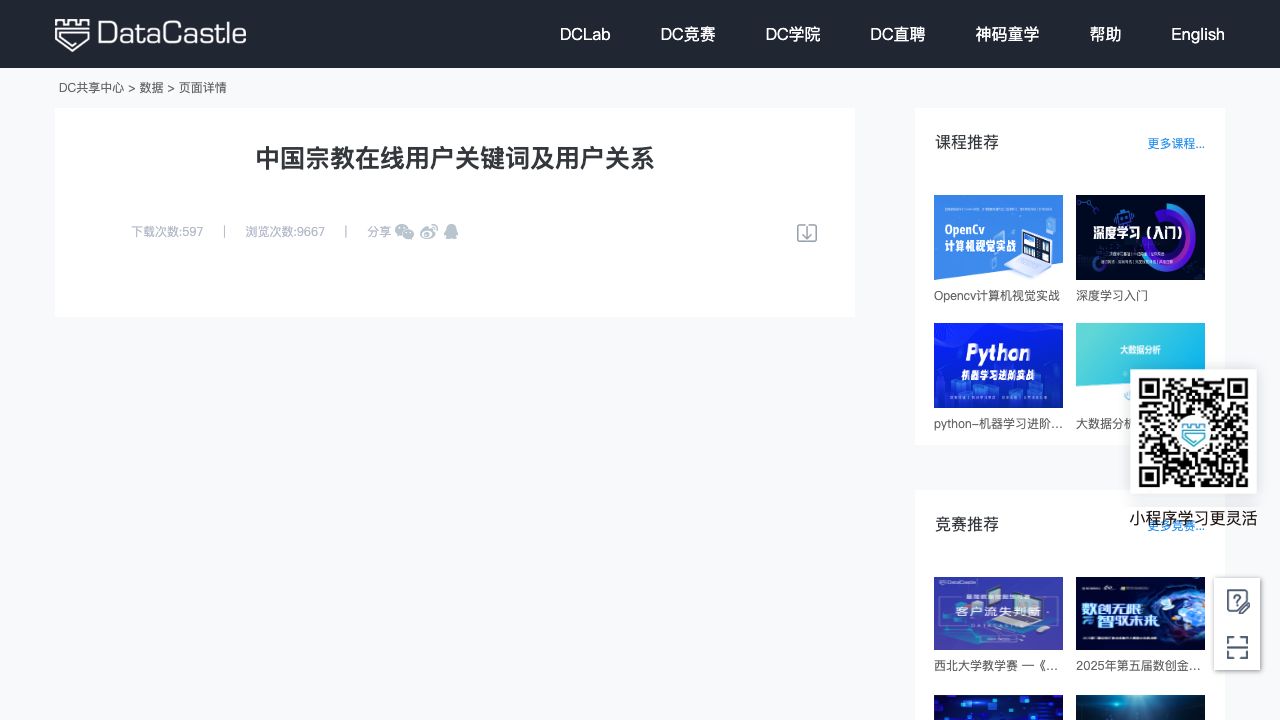Click the download dataset icon
Image resolution: width=1280 pixels, height=720 pixels.
(807, 233)
